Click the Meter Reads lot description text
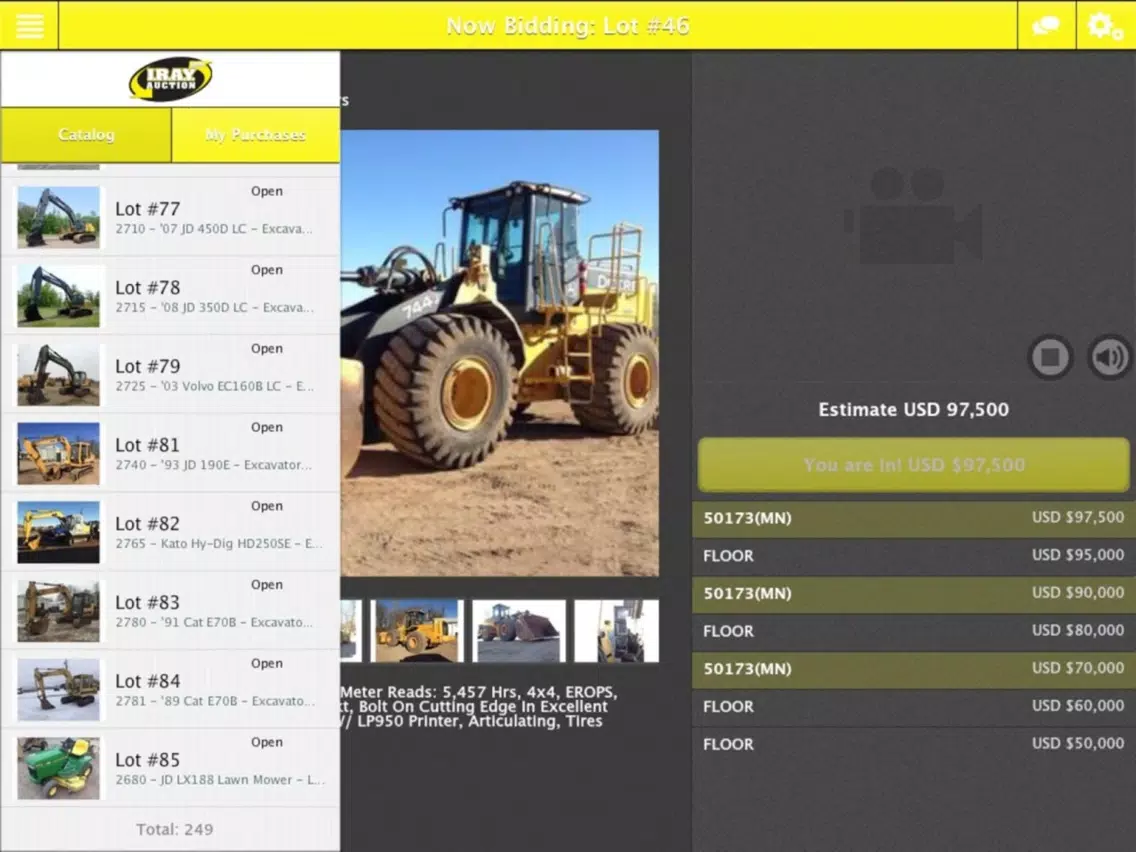This screenshot has height=852, width=1136. coord(479,706)
